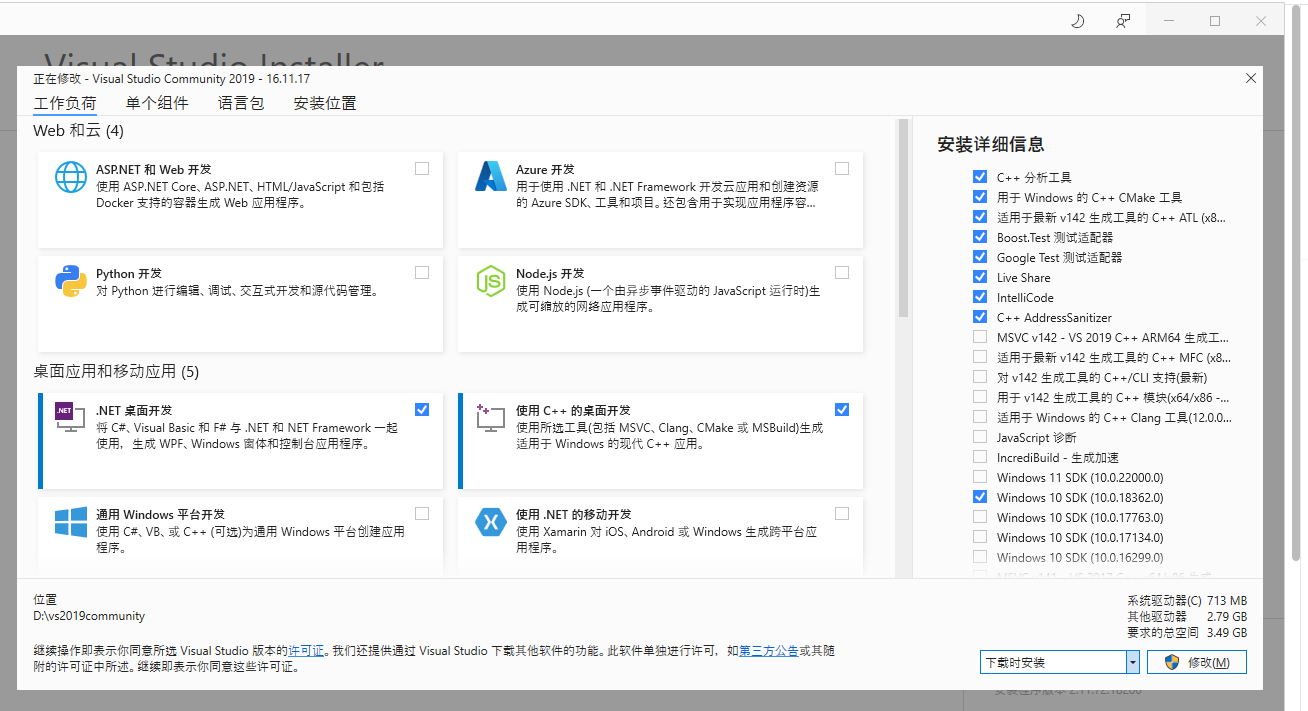Check the Azure development workload

(x=842, y=168)
